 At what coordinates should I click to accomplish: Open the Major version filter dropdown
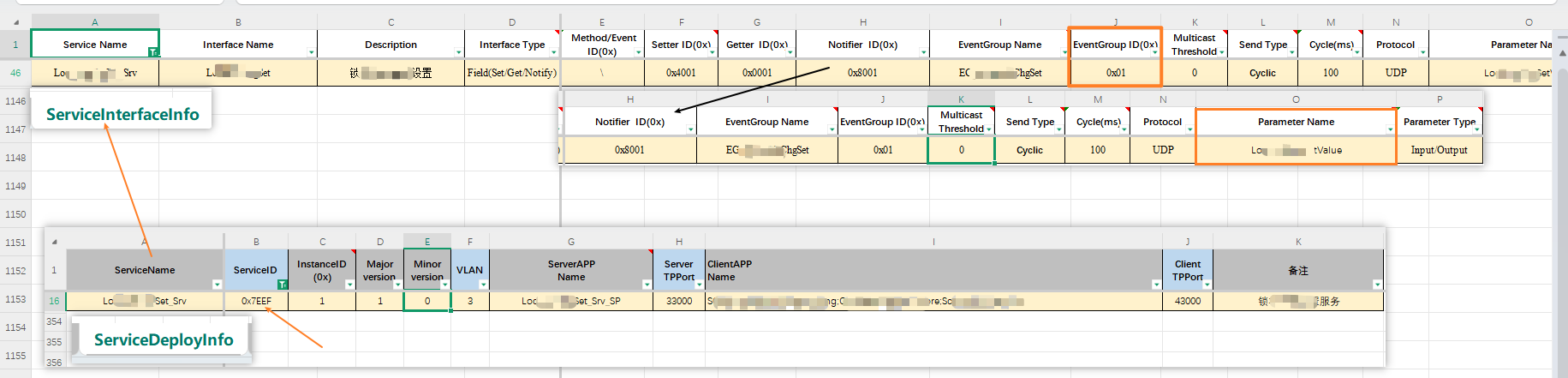(397, 285)
